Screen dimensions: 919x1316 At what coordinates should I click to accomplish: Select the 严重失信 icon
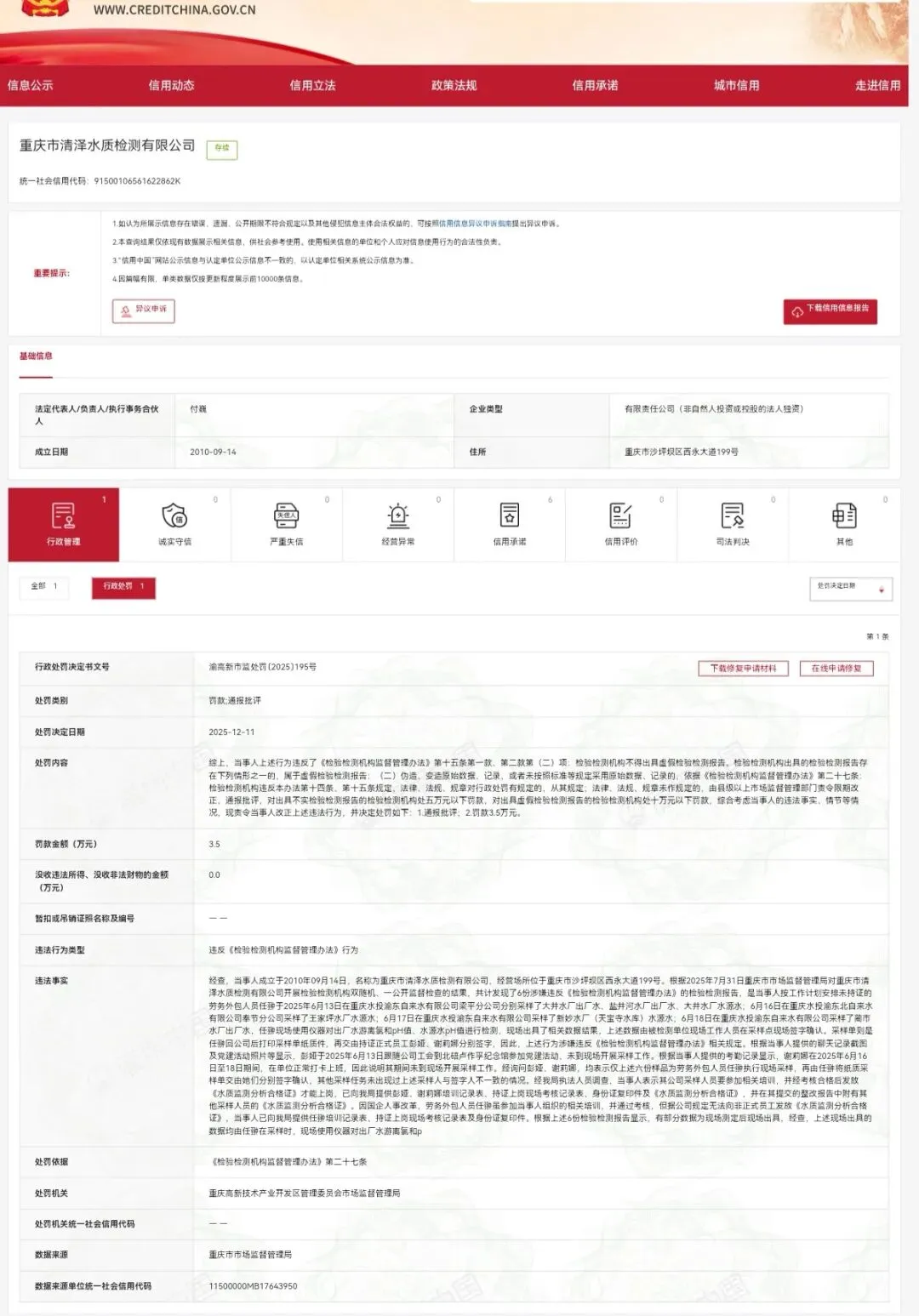click(x=286, y=516)
